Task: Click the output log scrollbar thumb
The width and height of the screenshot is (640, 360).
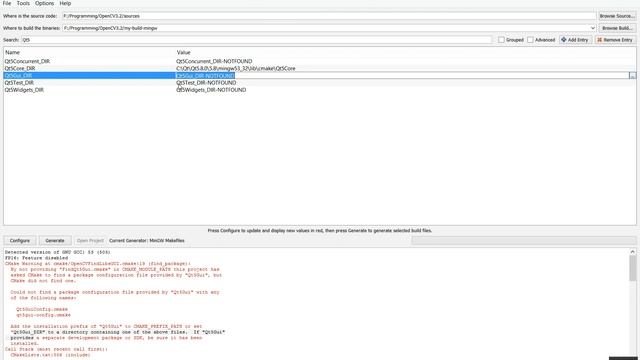Action: click(x=632, y=268)
